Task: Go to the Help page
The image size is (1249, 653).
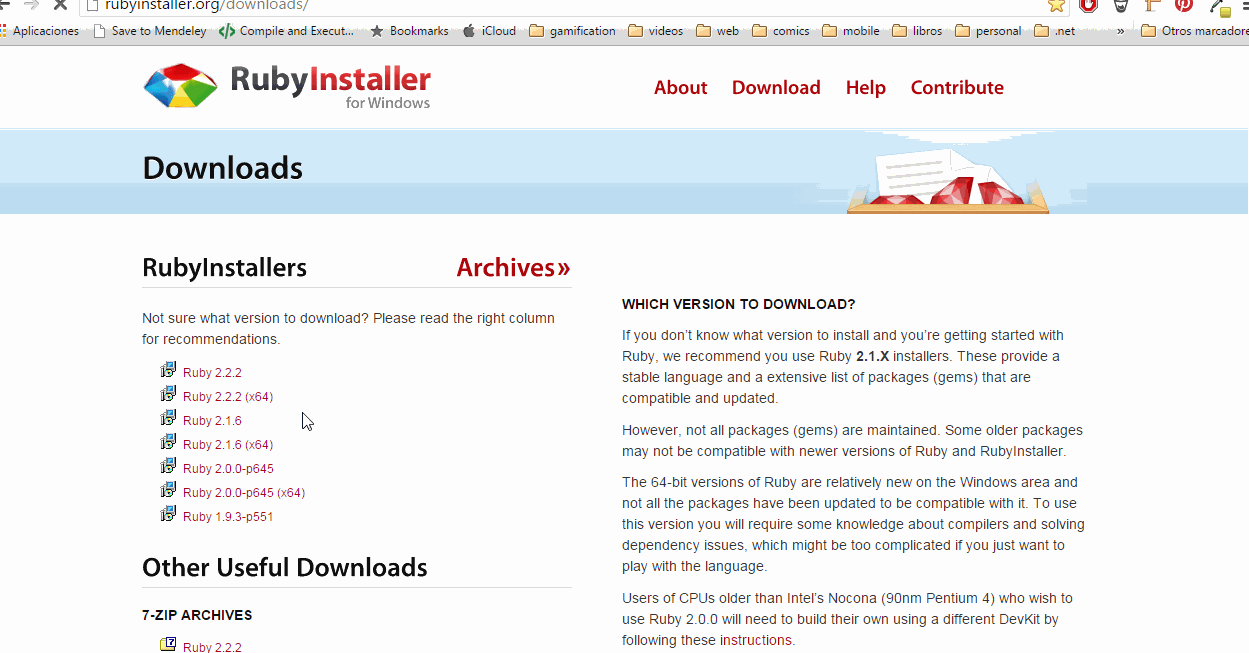Action: (x=866, y=88)
